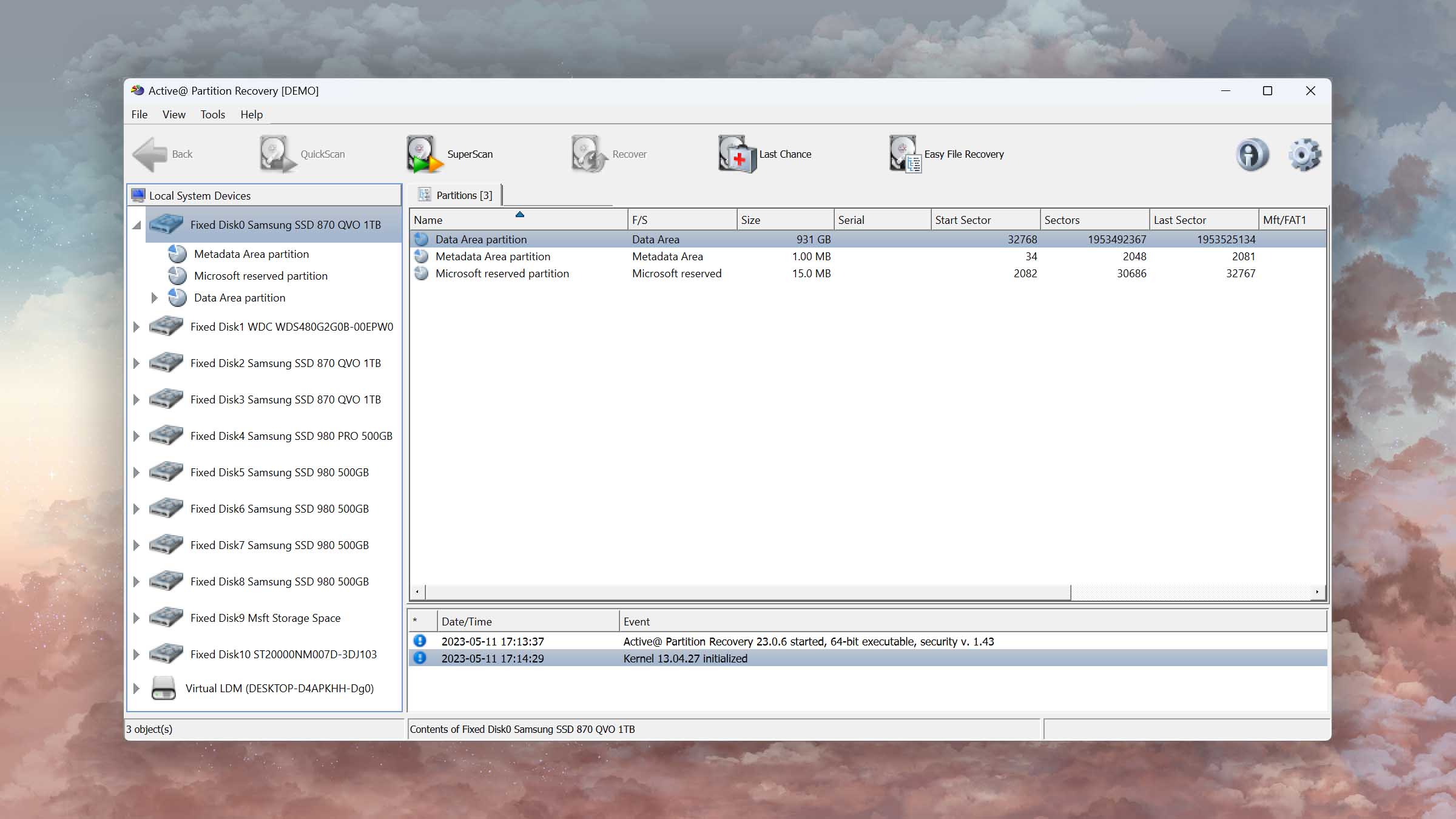Click the Fixed Disk4 980 PRO drive icon
Viewport: 1456px width, 819px height.
click(166, 436)
